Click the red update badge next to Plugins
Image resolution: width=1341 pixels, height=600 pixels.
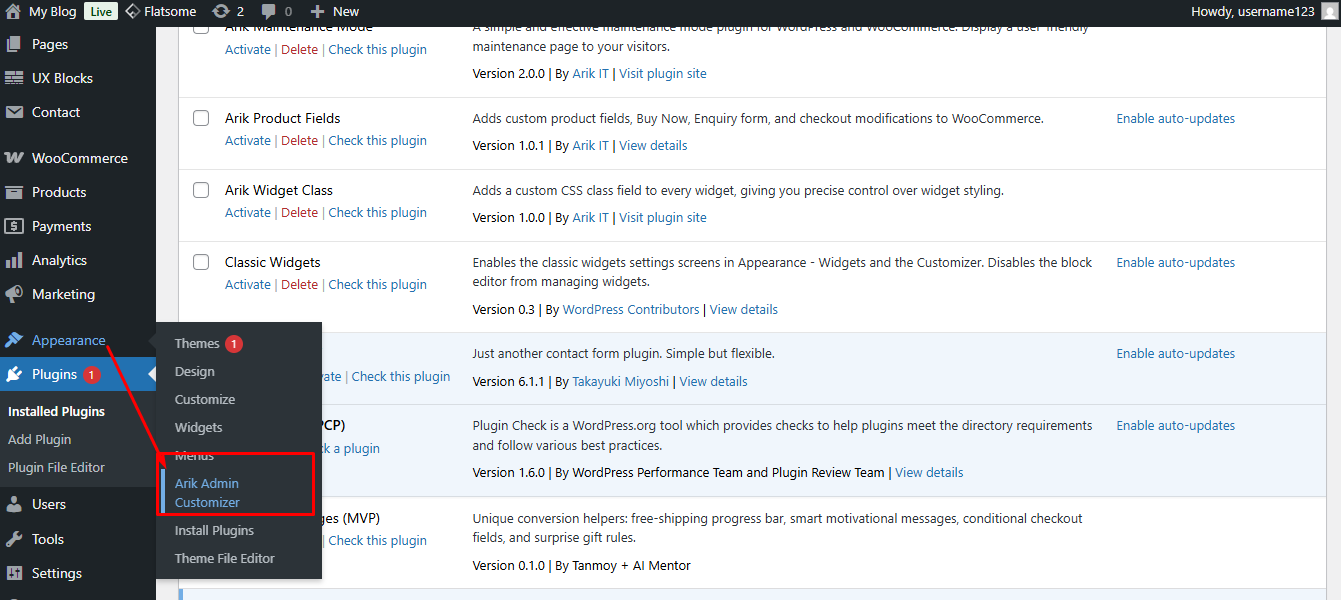92,375
